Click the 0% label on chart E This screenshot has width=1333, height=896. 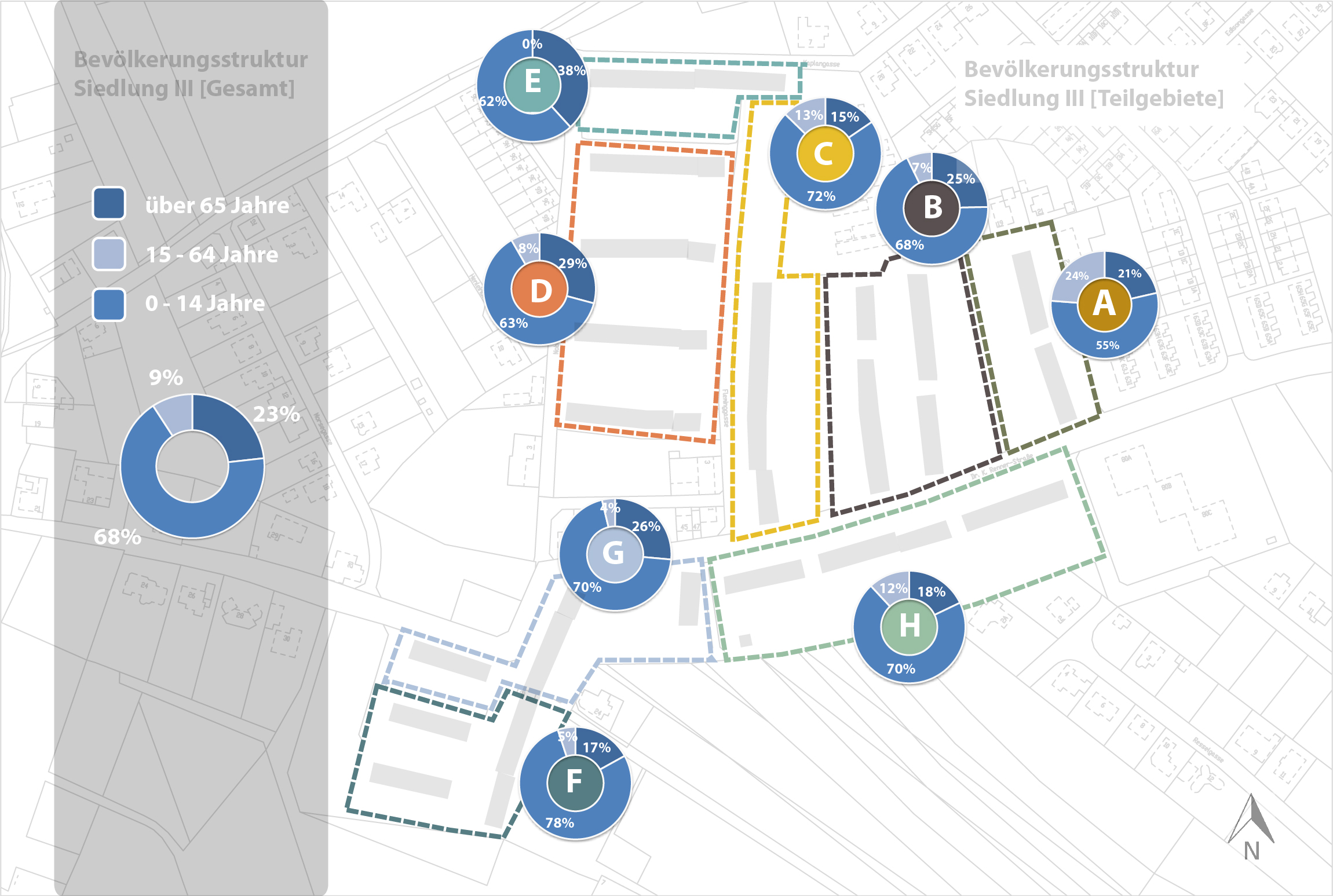point(532,44)
